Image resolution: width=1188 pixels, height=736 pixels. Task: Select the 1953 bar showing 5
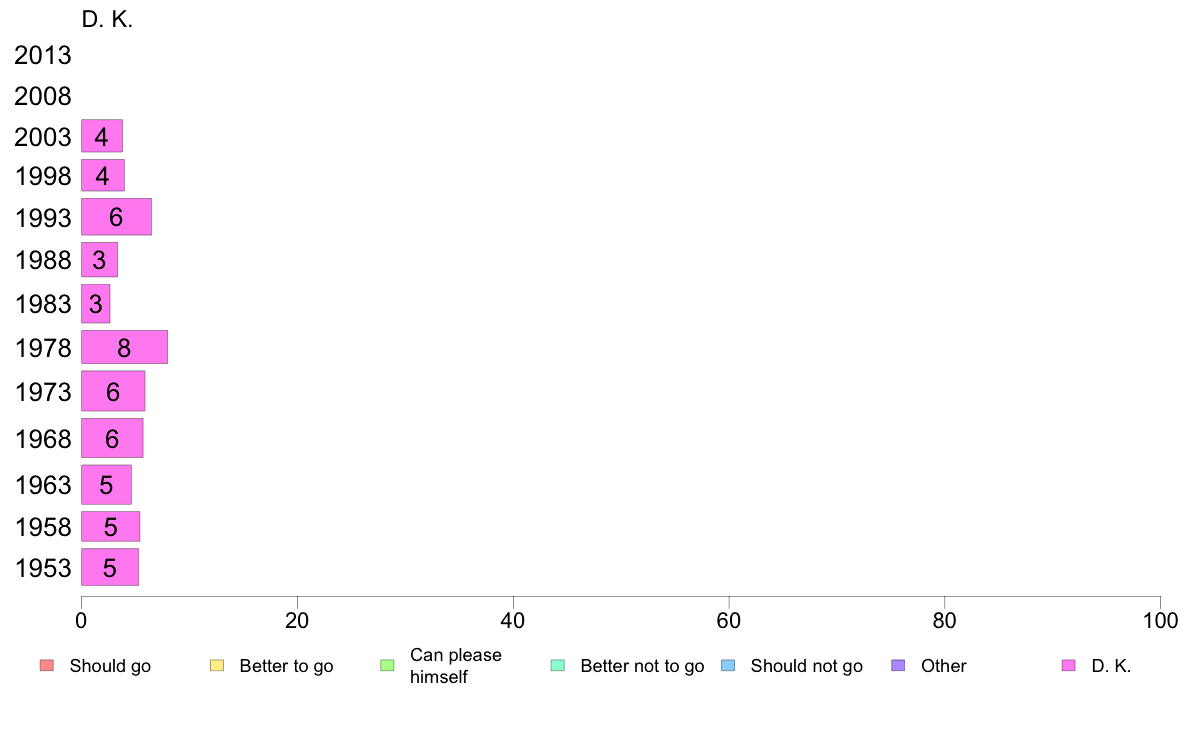tap(110, 567)
